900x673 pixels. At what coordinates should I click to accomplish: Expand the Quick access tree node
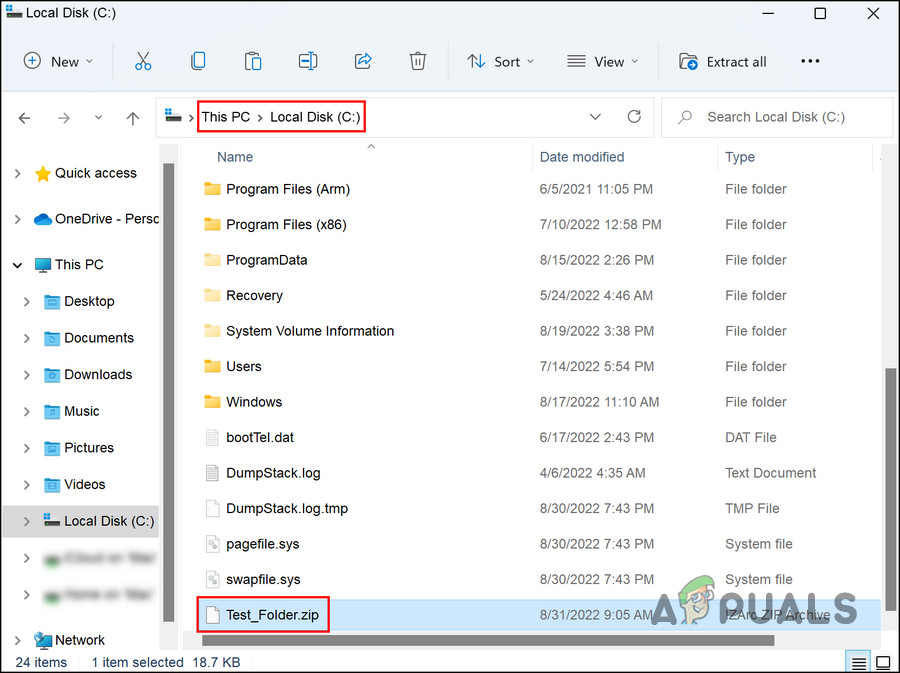coord(18,173)
